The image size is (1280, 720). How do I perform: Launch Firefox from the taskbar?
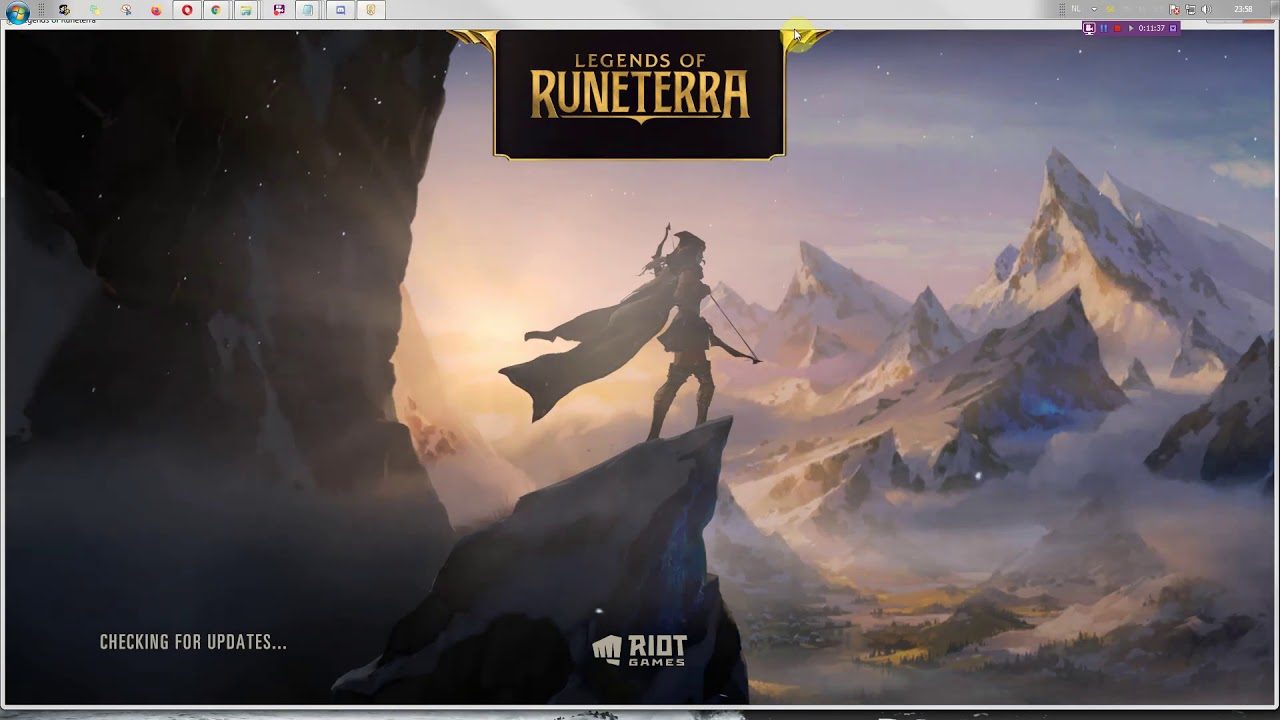[x=156, y=10]
